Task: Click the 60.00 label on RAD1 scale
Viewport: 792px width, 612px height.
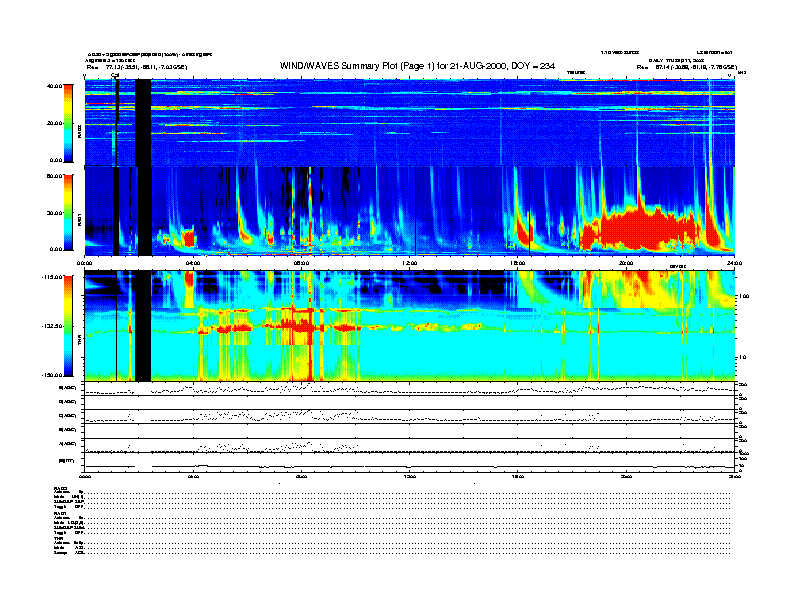Action: [54, 176]
